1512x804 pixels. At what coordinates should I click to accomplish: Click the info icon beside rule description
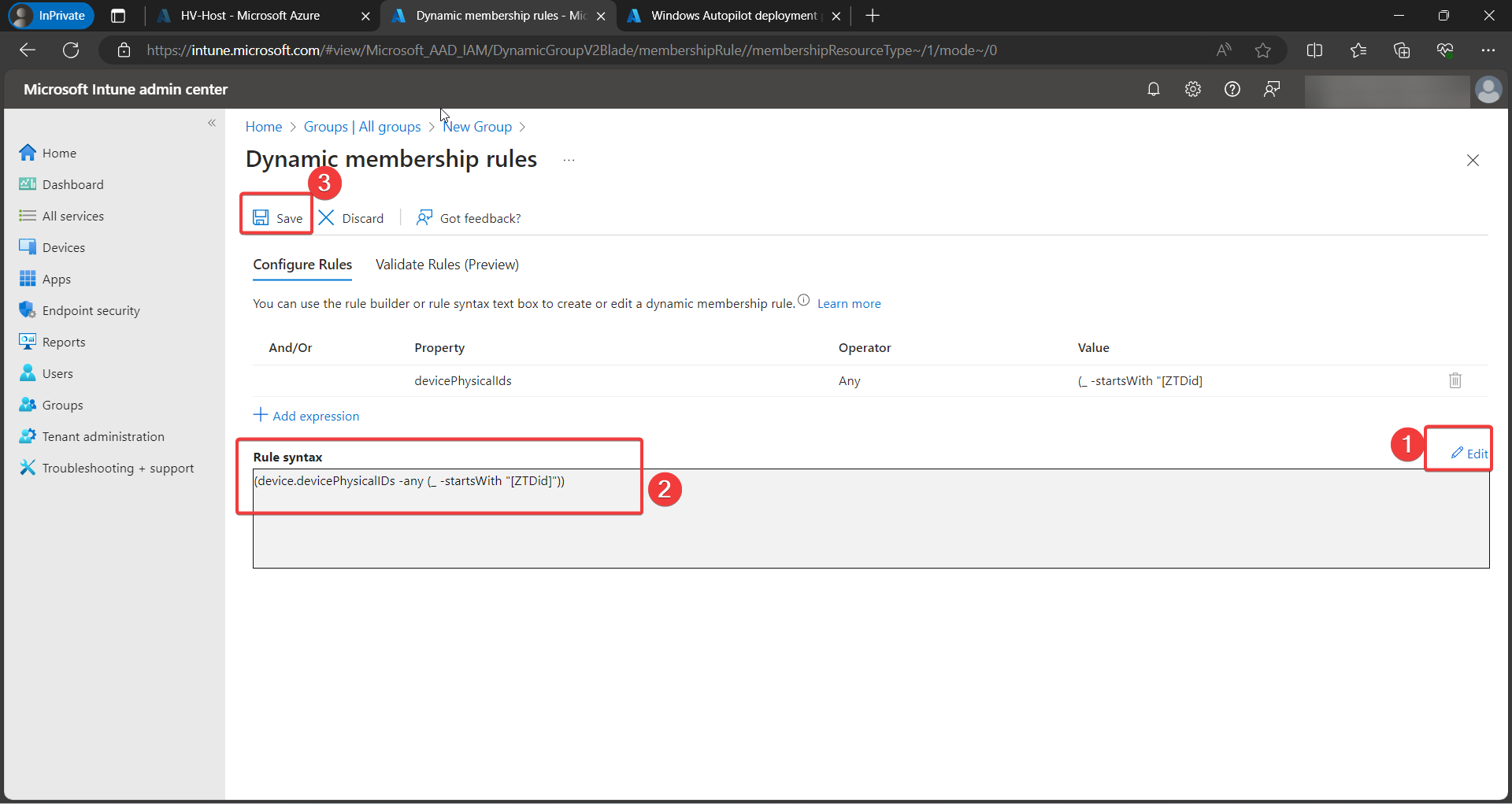coord(803,300)
